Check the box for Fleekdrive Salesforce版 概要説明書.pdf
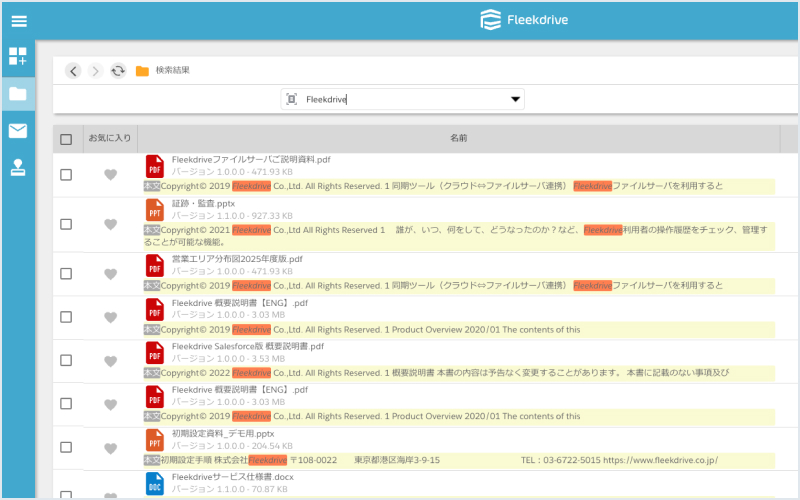 66,360
